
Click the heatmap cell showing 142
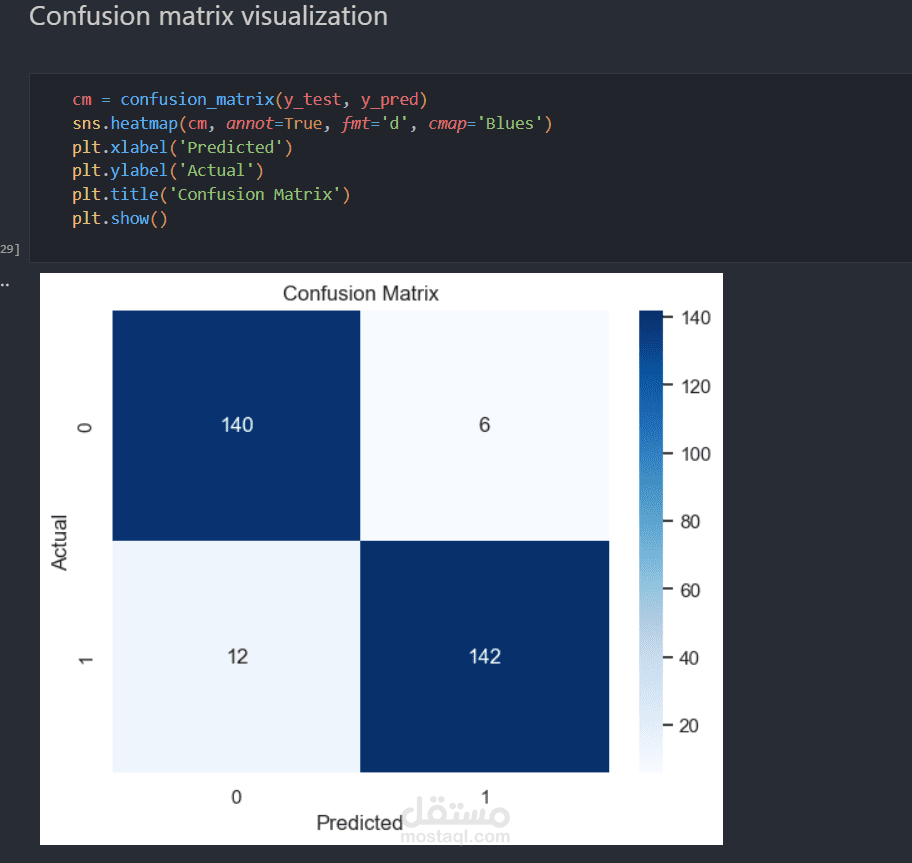tap(484, 657)
